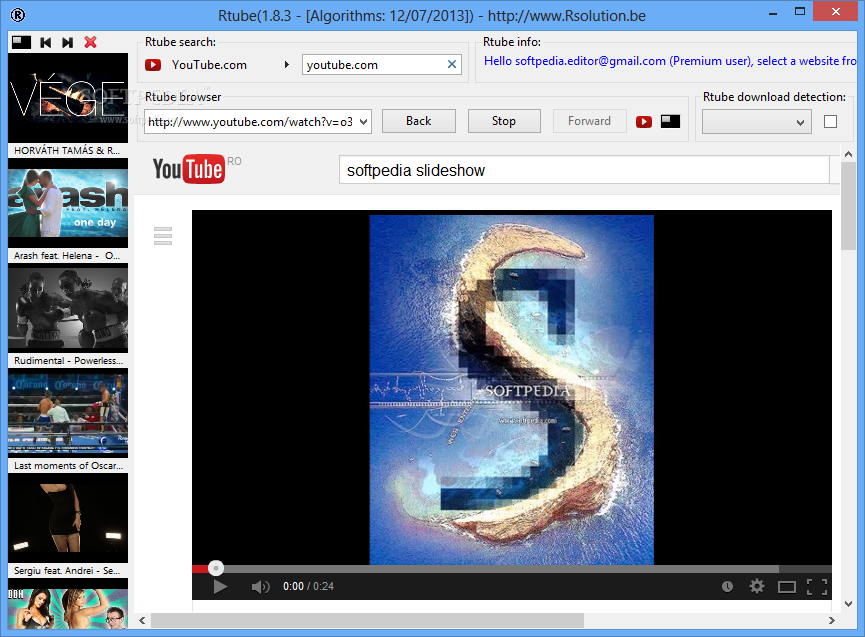Toggle the download detection checkbox

tap(830, 121)
